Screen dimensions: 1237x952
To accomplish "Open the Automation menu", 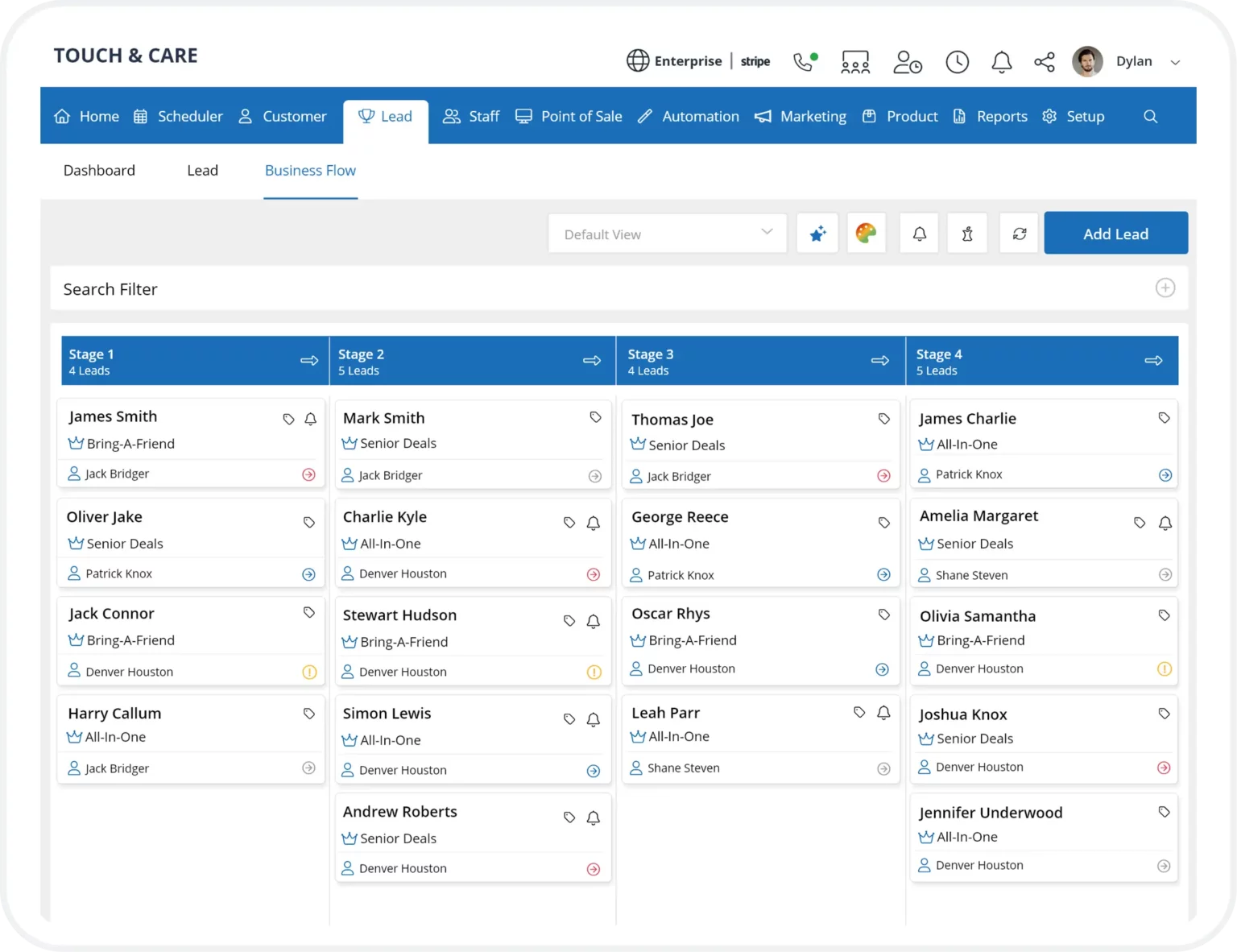I will (688, 117).
